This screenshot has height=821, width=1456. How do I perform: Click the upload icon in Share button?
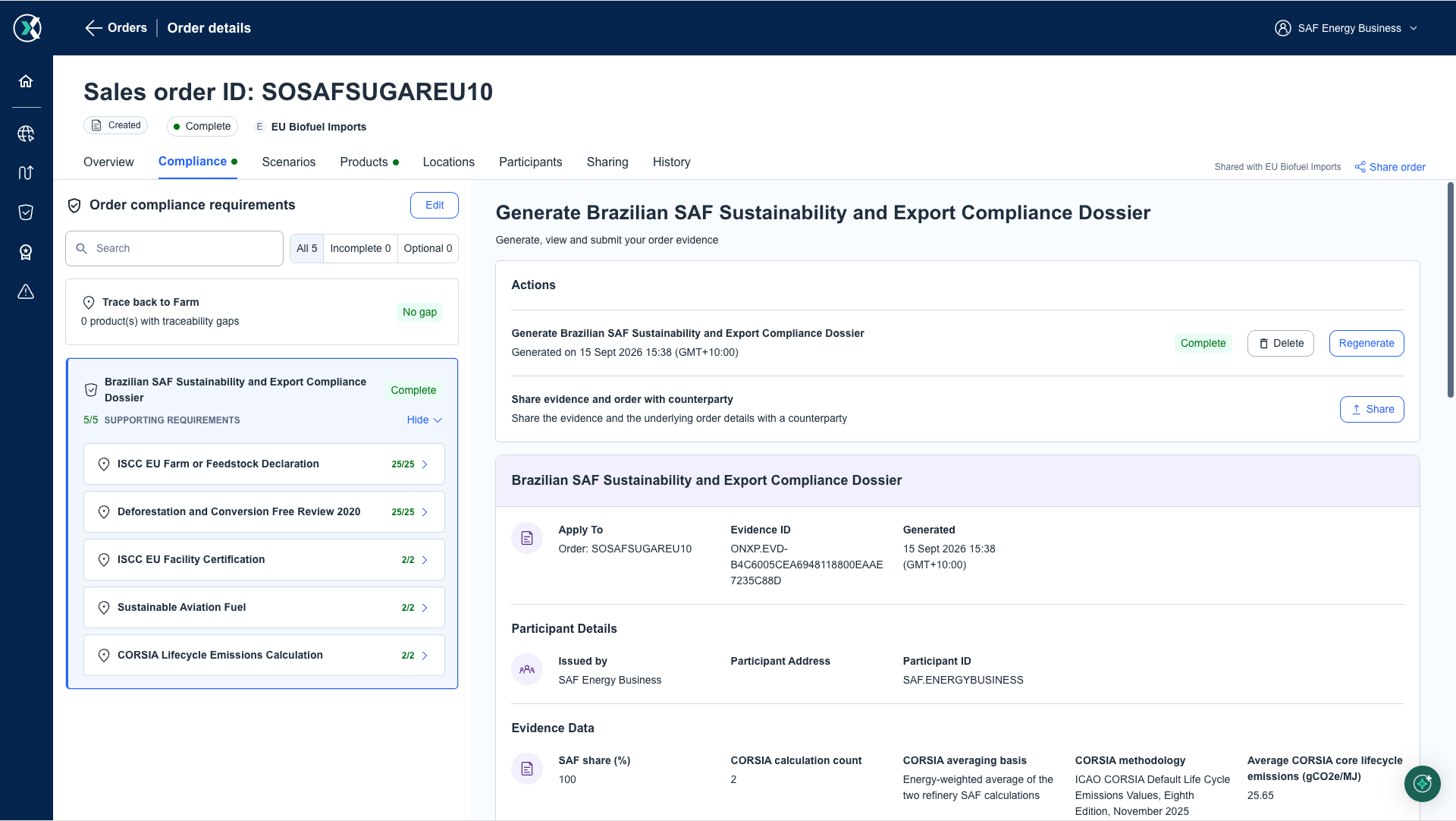click(1356, 410)
